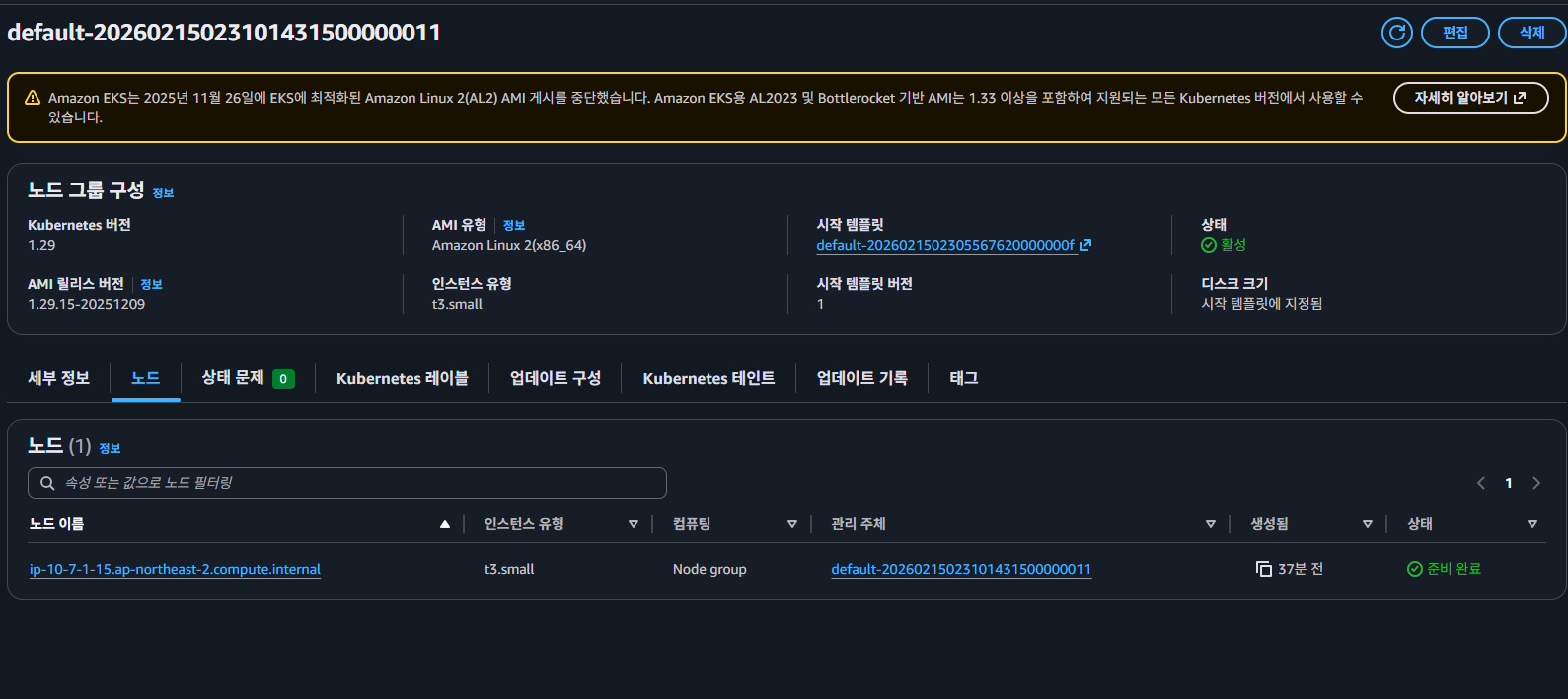Click the 준비 완료 status check icon
This screenshot has height=699, width=1568.
(1414, 569)
